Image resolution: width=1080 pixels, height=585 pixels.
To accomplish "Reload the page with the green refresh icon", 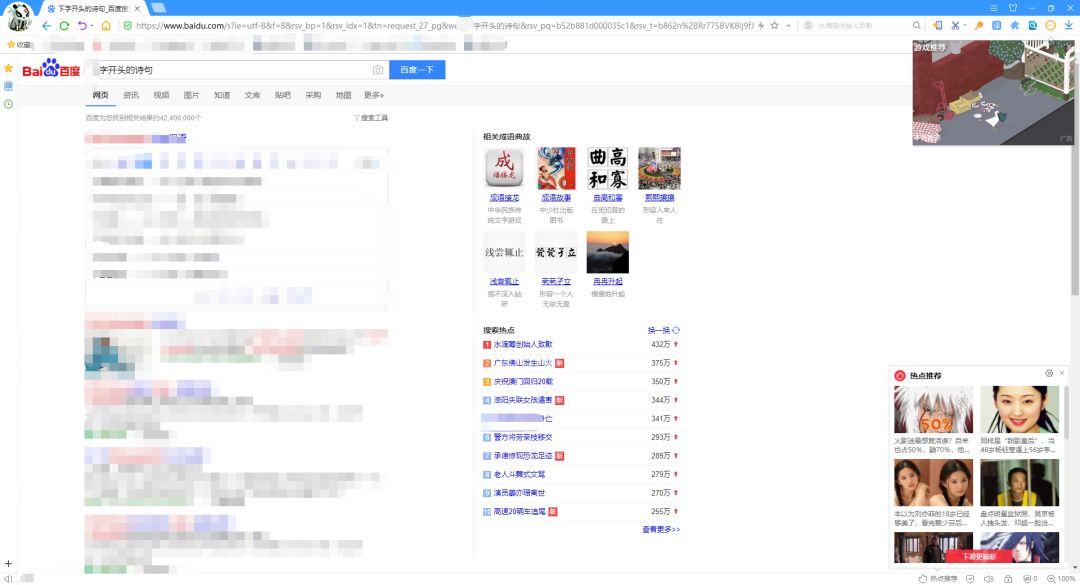I will tap(64, 25).
